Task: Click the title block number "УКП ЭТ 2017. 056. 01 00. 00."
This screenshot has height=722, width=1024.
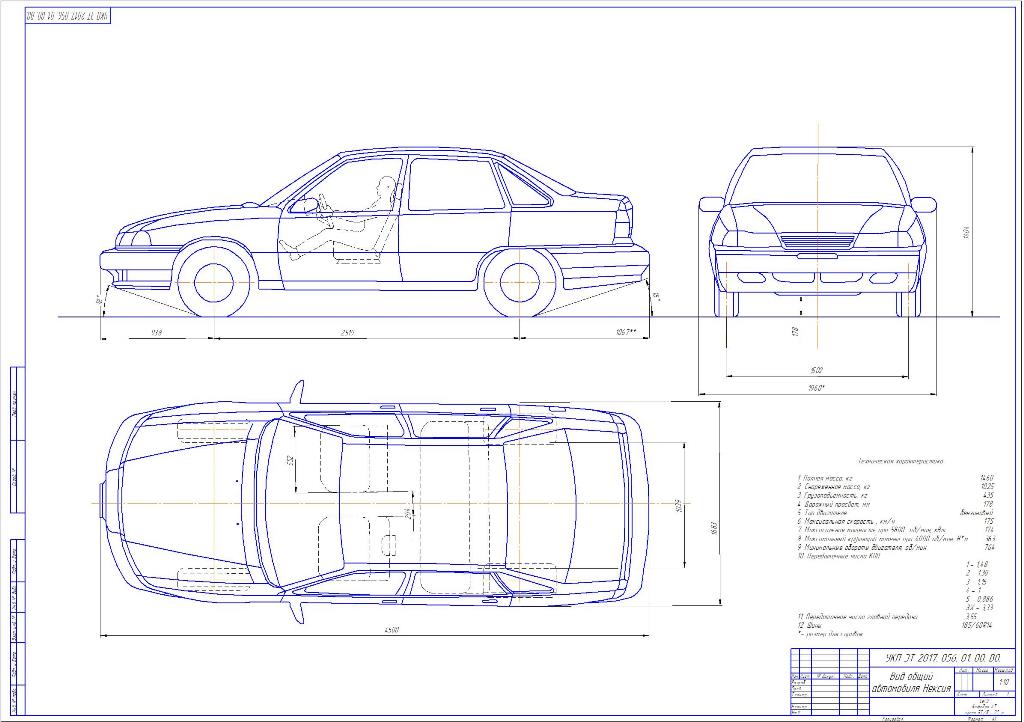Action: click(942, 657)
